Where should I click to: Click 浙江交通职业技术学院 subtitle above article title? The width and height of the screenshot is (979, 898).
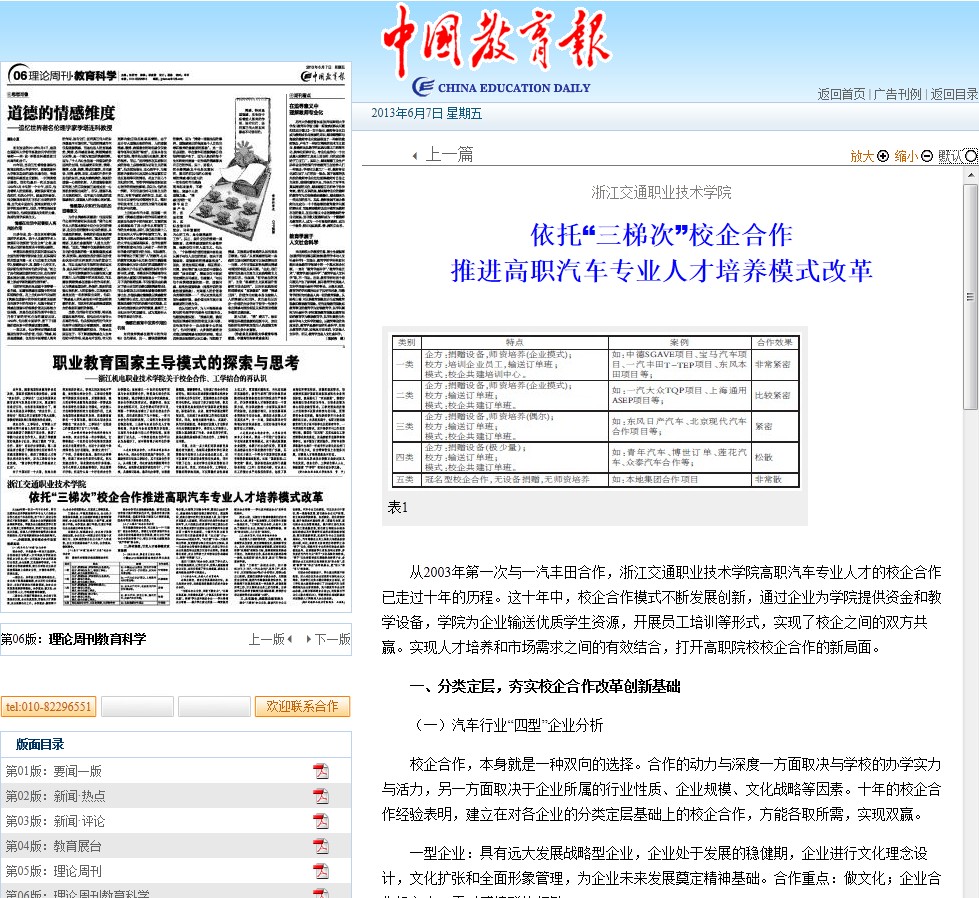coord(661,192)
